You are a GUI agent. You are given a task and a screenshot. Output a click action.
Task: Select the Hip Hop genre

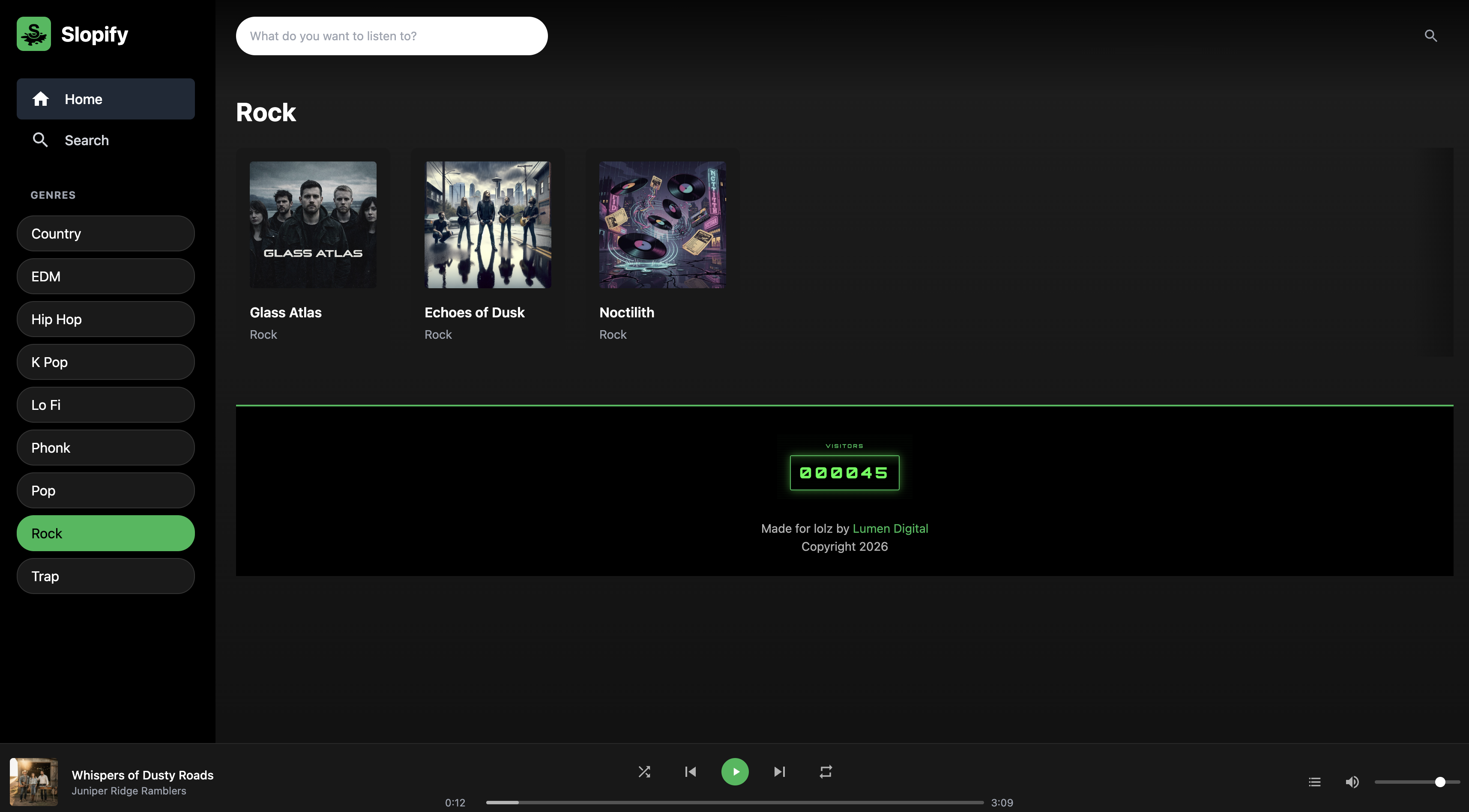(105, 319)
